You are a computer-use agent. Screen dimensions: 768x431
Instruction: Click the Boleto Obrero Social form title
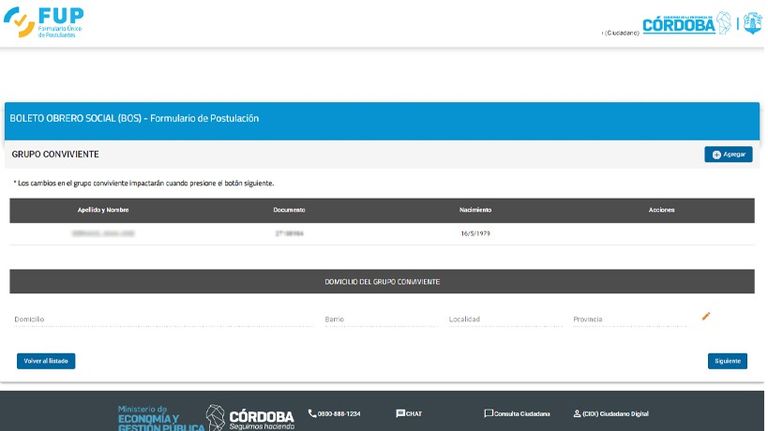[134, 119]
